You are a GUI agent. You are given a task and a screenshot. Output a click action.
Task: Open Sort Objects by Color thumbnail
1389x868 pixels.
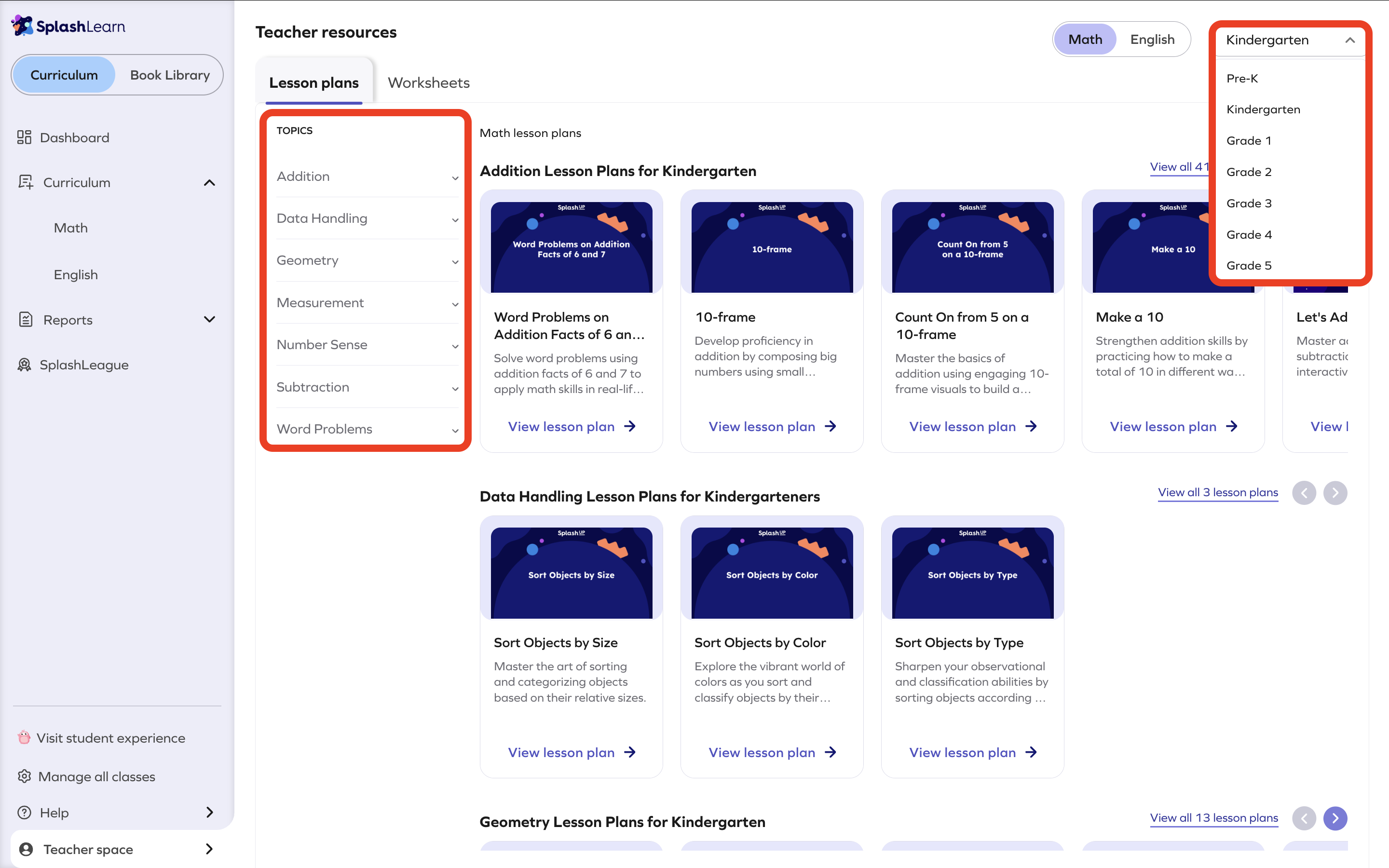tap(771, 572)
